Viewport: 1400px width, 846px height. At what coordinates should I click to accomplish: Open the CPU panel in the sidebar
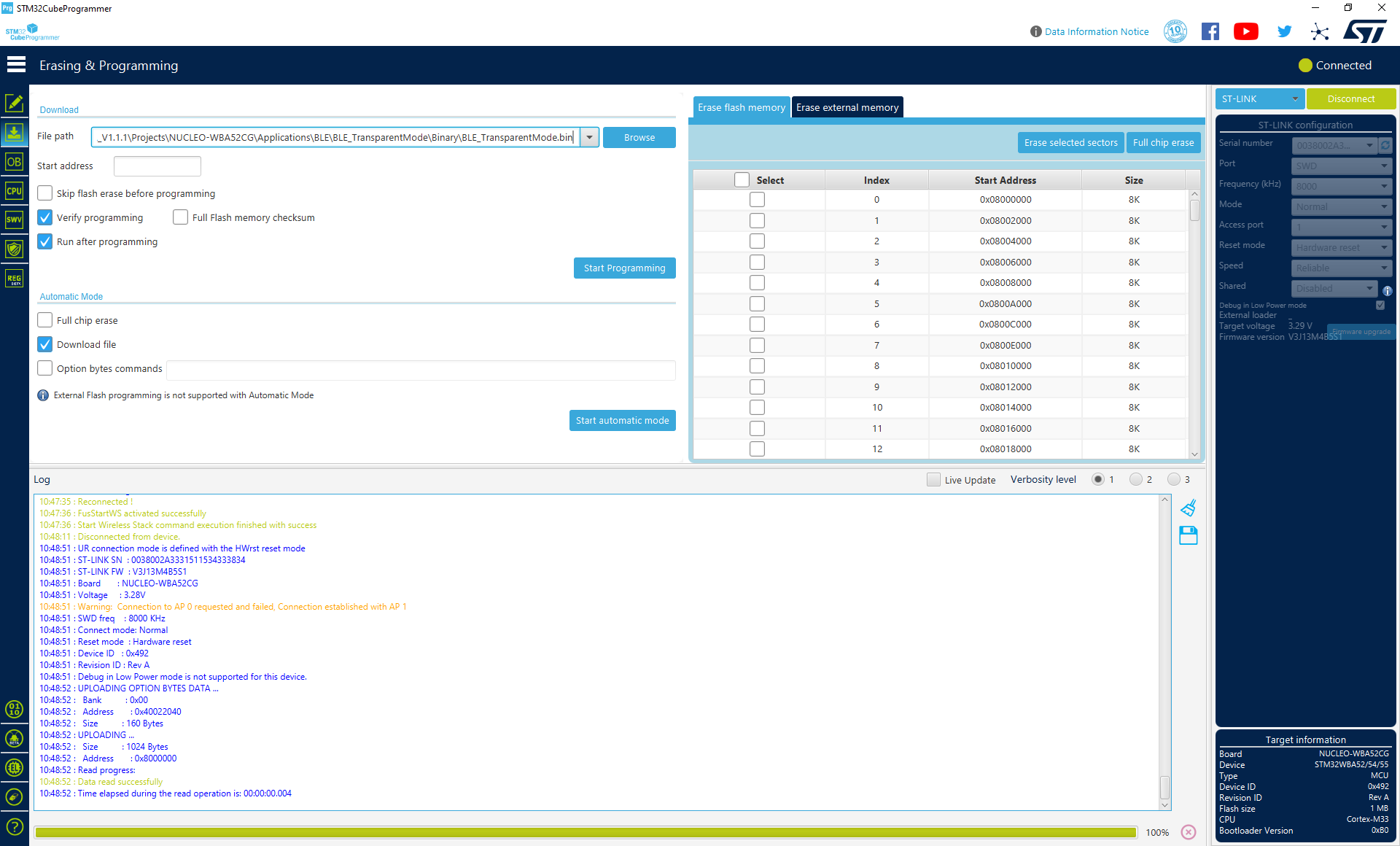14,191
